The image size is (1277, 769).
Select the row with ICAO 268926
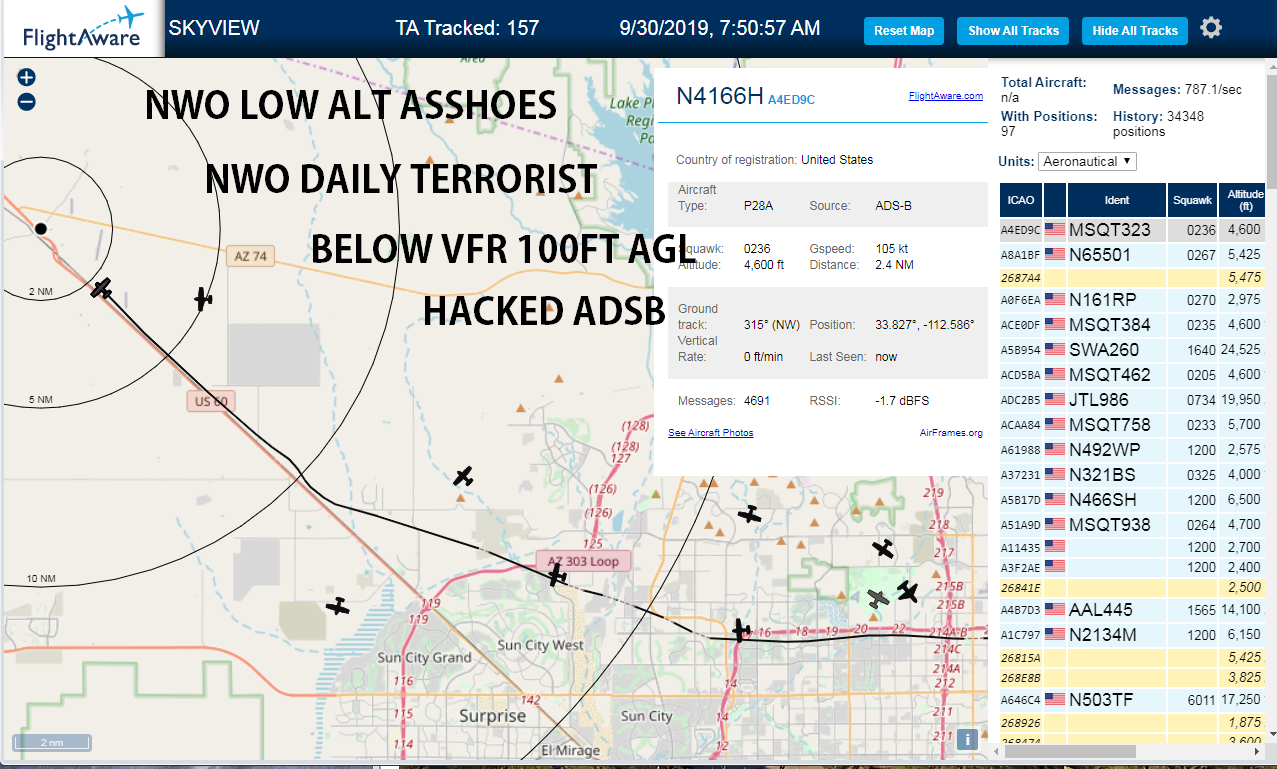pyautogui.click(x=1134, y=722)
